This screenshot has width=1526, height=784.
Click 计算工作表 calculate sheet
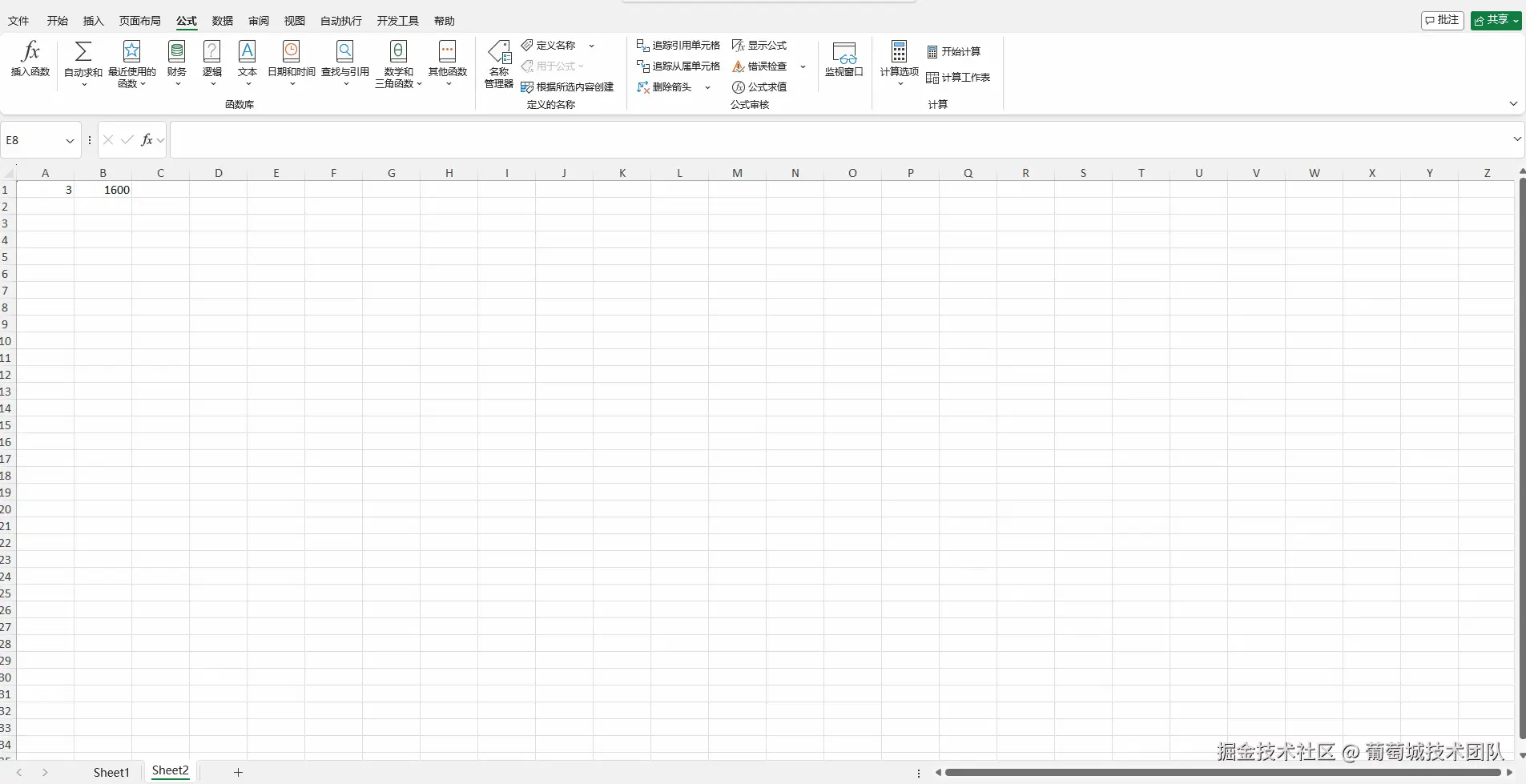point(959,78)
